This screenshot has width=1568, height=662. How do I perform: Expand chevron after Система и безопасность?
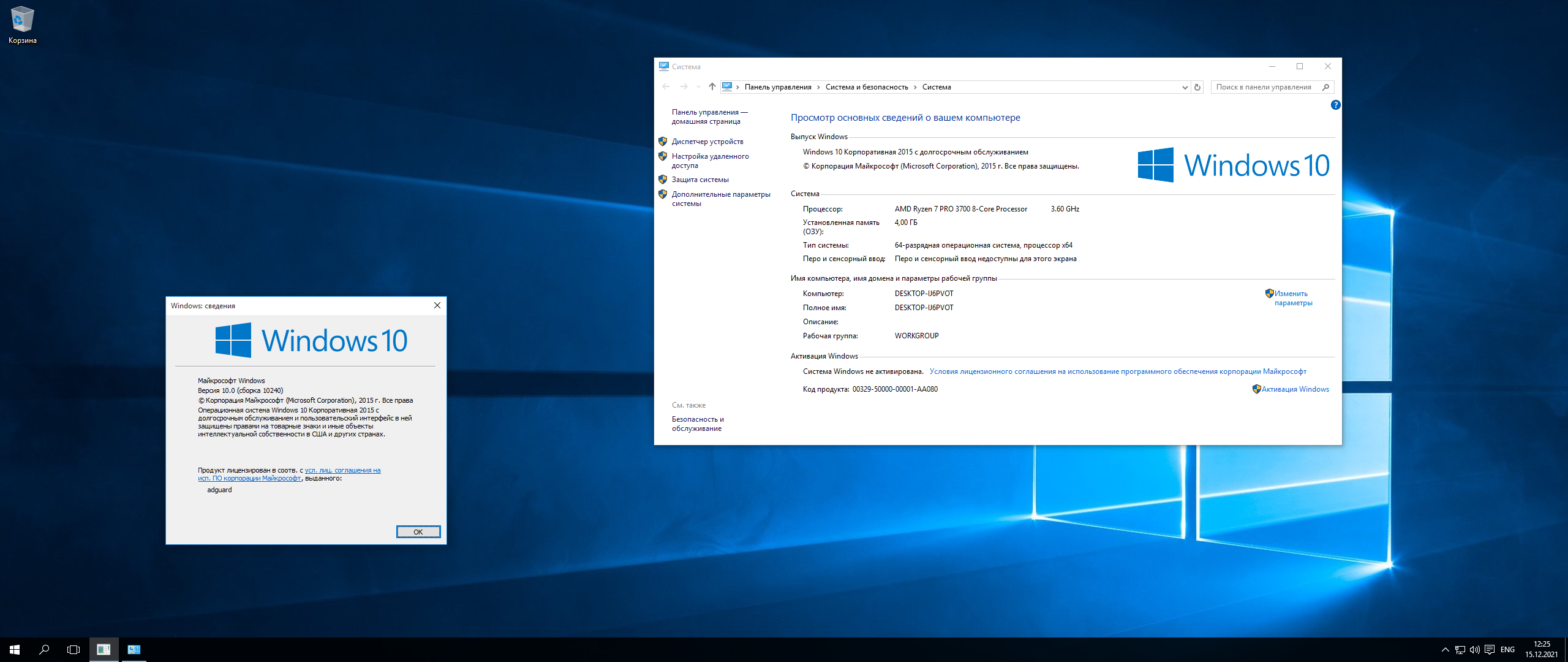pos(915,87)
